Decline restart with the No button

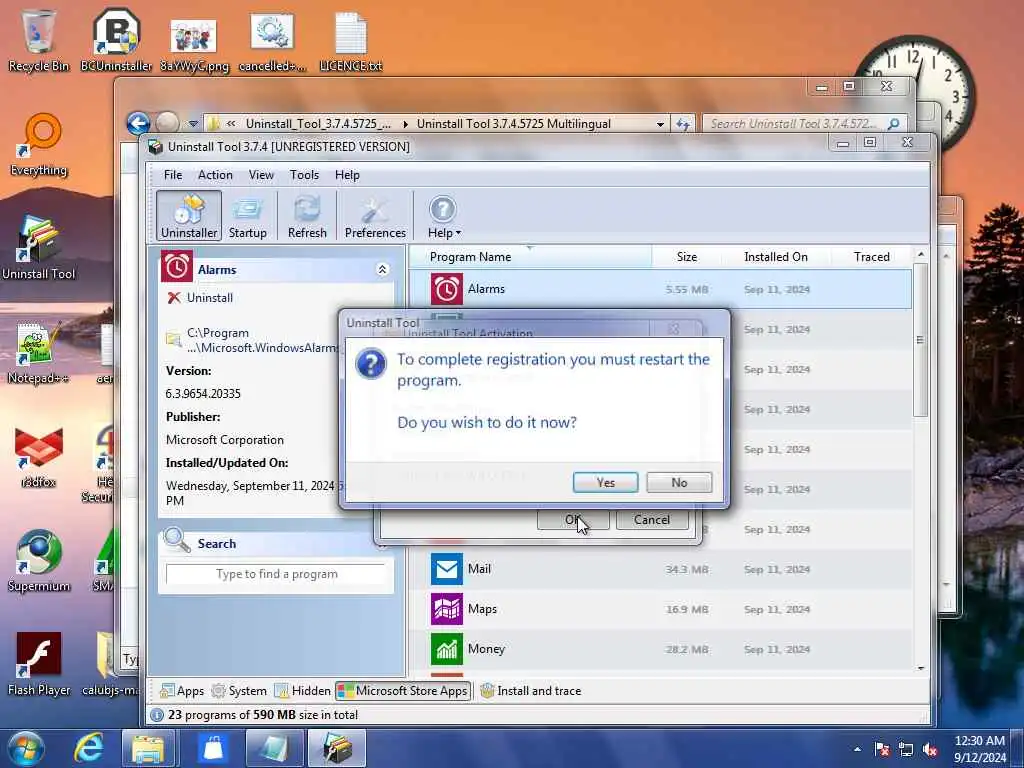(679, 483)
